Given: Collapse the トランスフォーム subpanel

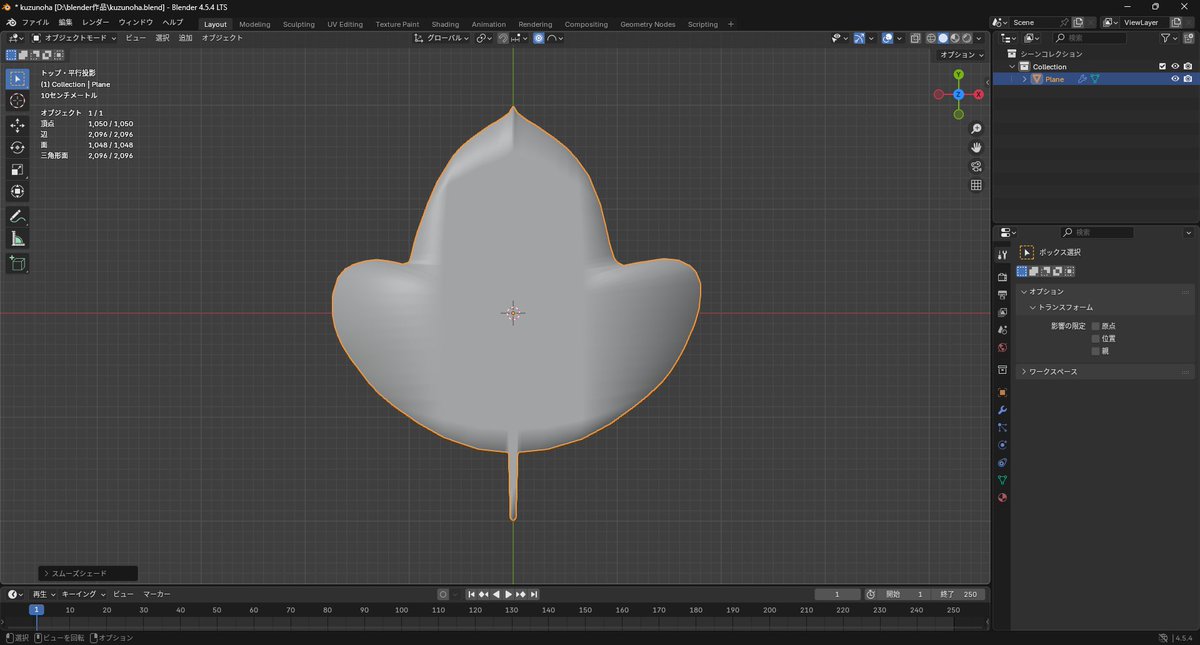Looking at the screenshot, I should (x=1066, y=307).
